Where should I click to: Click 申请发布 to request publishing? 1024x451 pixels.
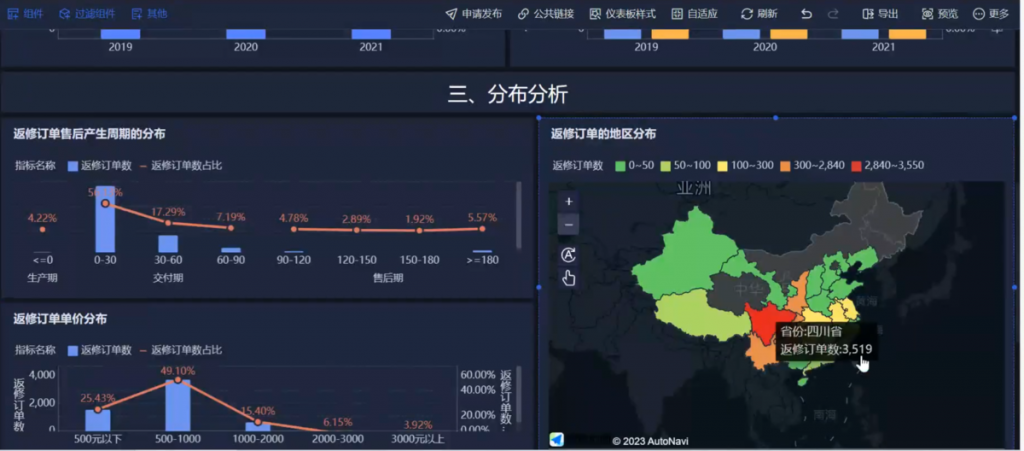click(473, 14)
